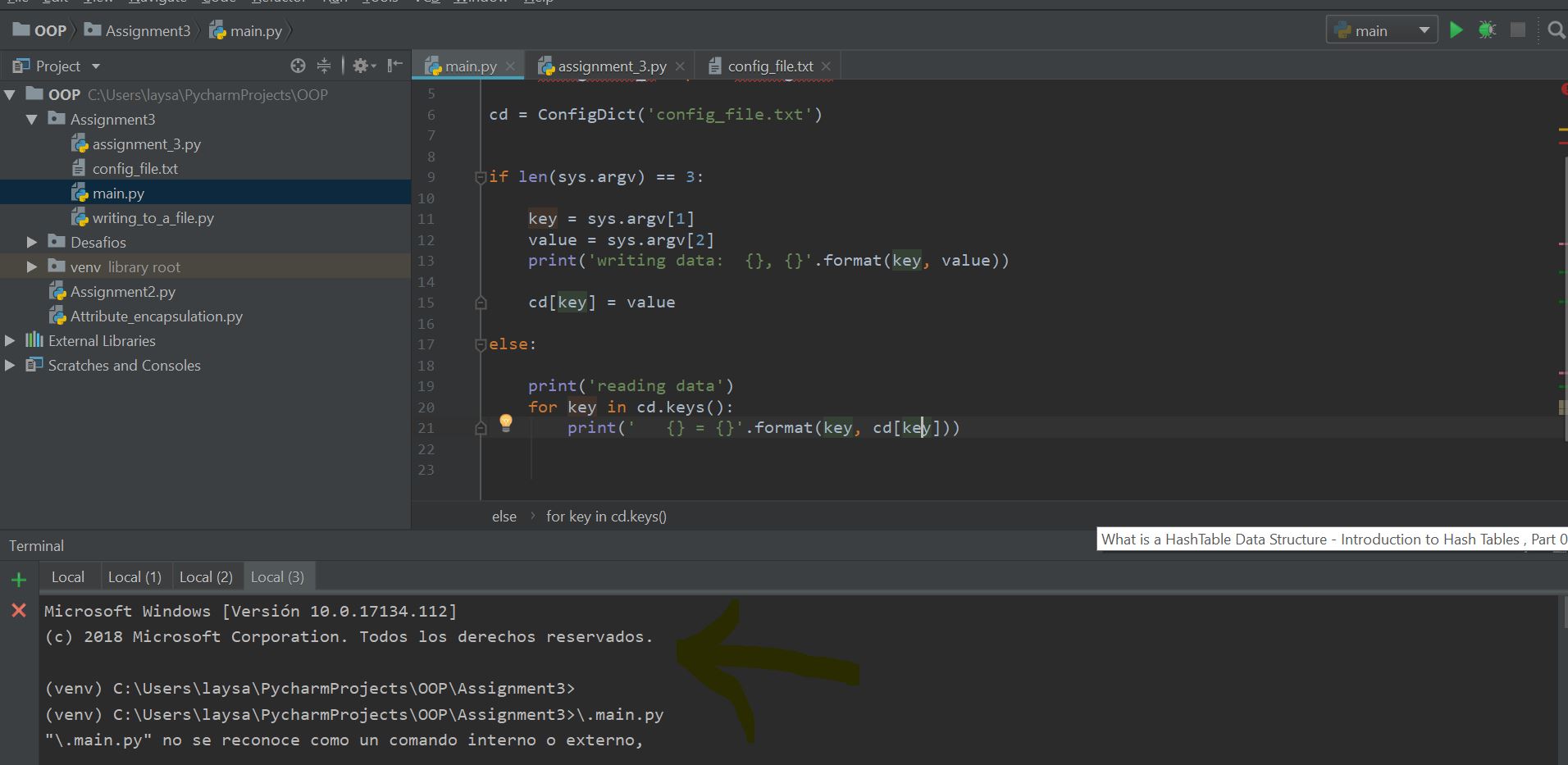Open Search Everywhere magnifier icon
Viewport: 1568px width, 765px height.
(x=1556, y=30)
